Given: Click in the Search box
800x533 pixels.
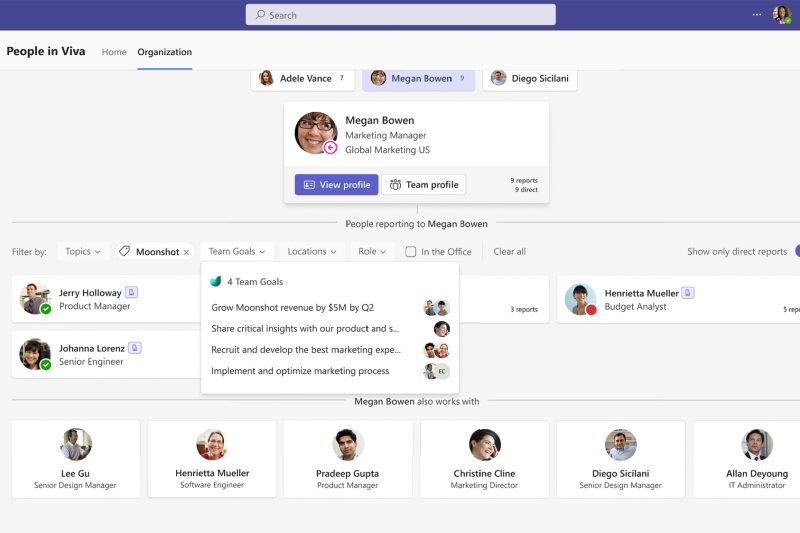Looking at the screenshot, I should tap(401, 15).
